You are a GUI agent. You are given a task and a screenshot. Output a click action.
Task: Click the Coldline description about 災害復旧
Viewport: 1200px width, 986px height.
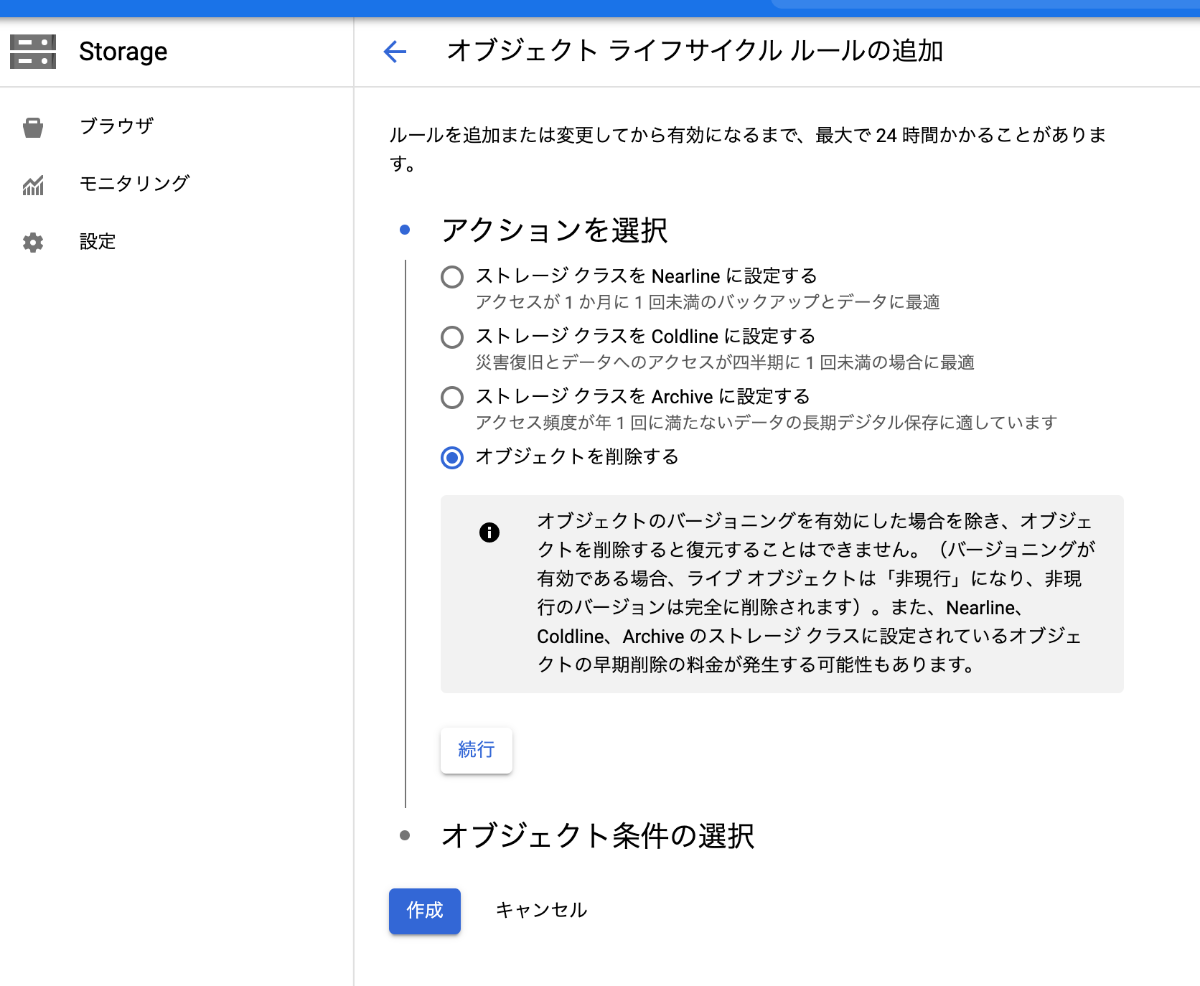pyautogui.click(x=725, y=362)
